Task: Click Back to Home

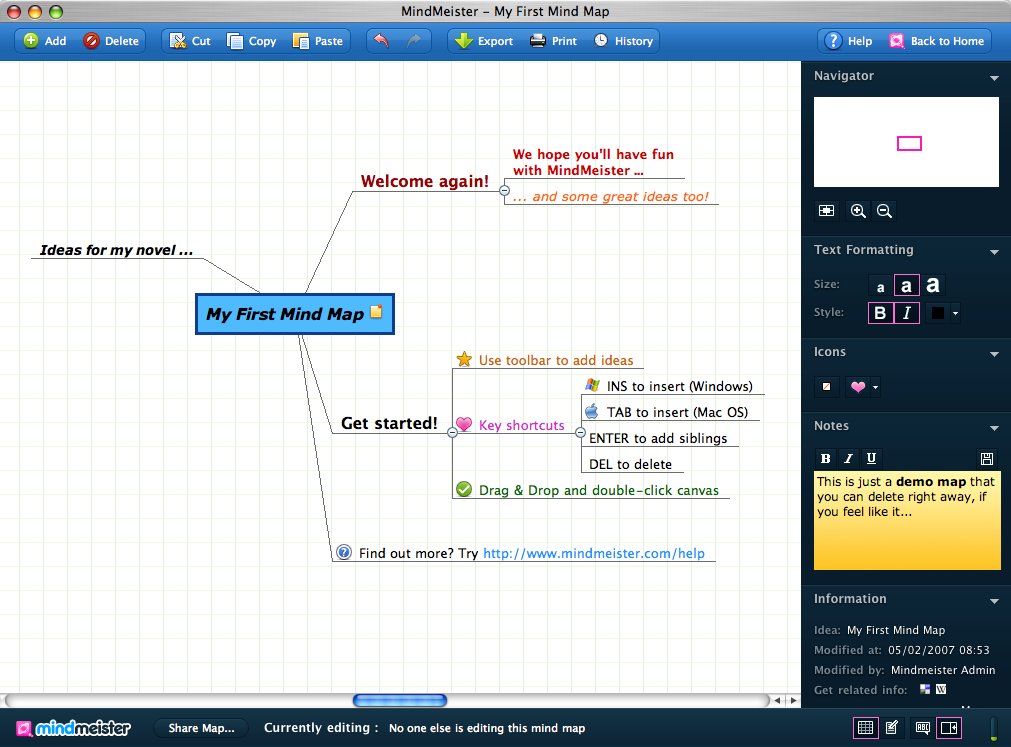Action: point(937,41)
